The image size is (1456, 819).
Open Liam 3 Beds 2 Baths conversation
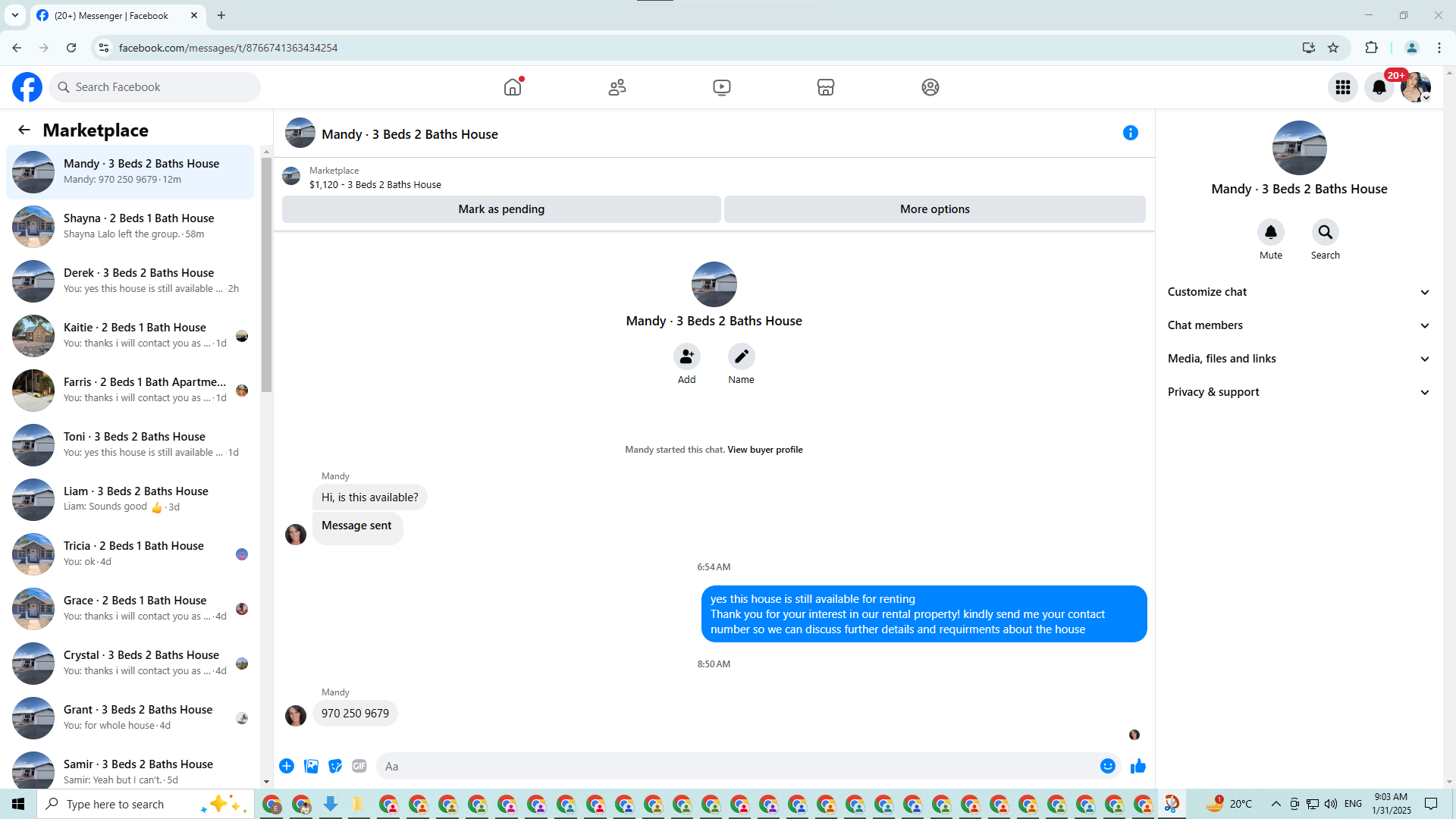click(130, 500)
